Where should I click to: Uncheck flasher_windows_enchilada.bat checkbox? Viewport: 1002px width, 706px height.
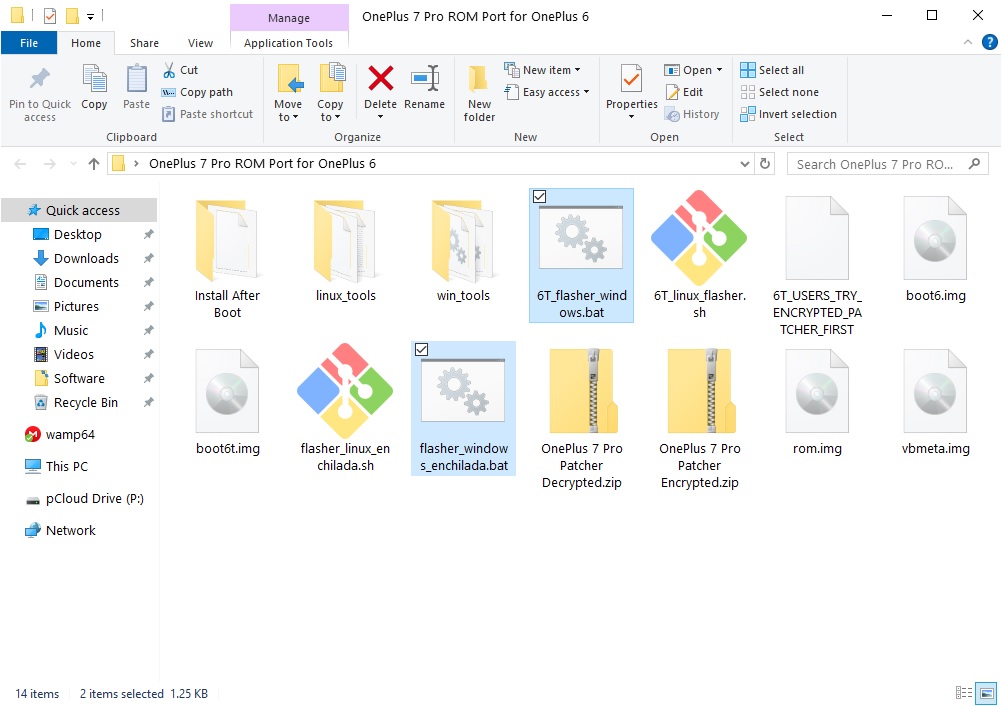click(422, 349)
